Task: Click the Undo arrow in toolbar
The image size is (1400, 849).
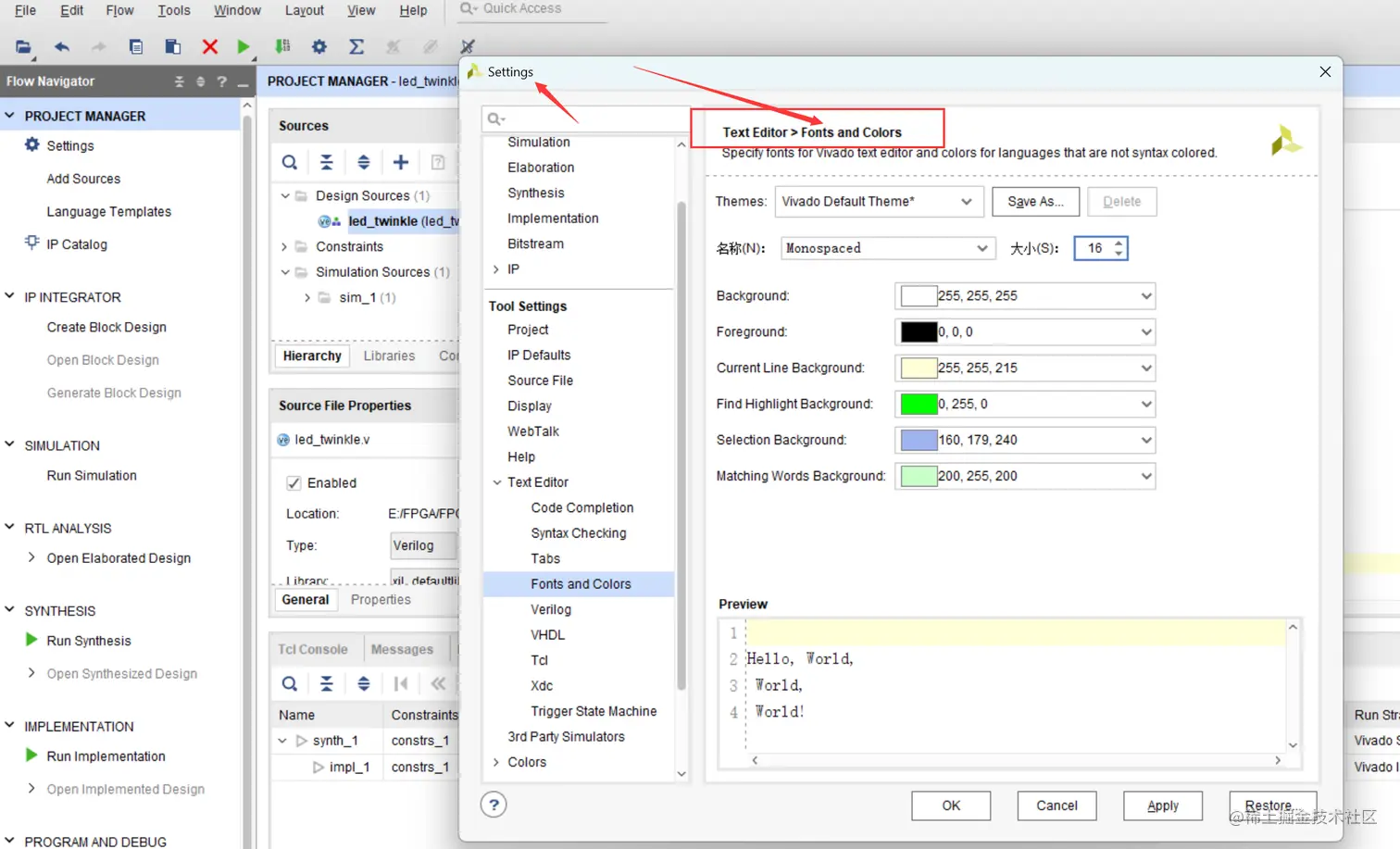Action: (62, 46)
